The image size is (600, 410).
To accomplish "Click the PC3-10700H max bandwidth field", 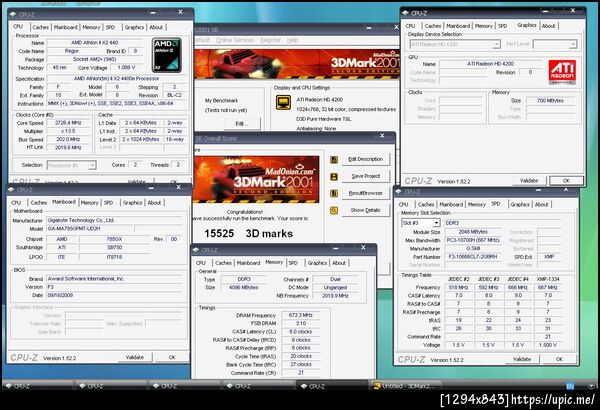I will 473,240.
